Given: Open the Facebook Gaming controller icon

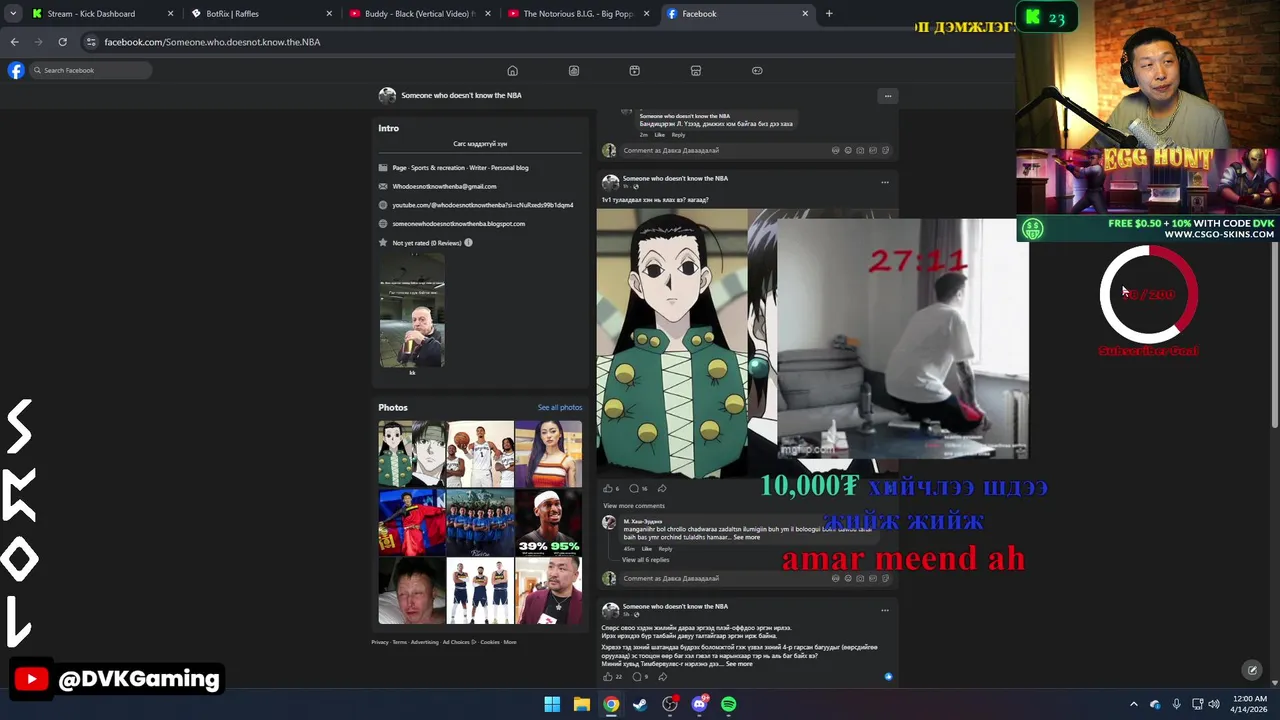Looking at the screenshot, I should click(x=757, y=70).
